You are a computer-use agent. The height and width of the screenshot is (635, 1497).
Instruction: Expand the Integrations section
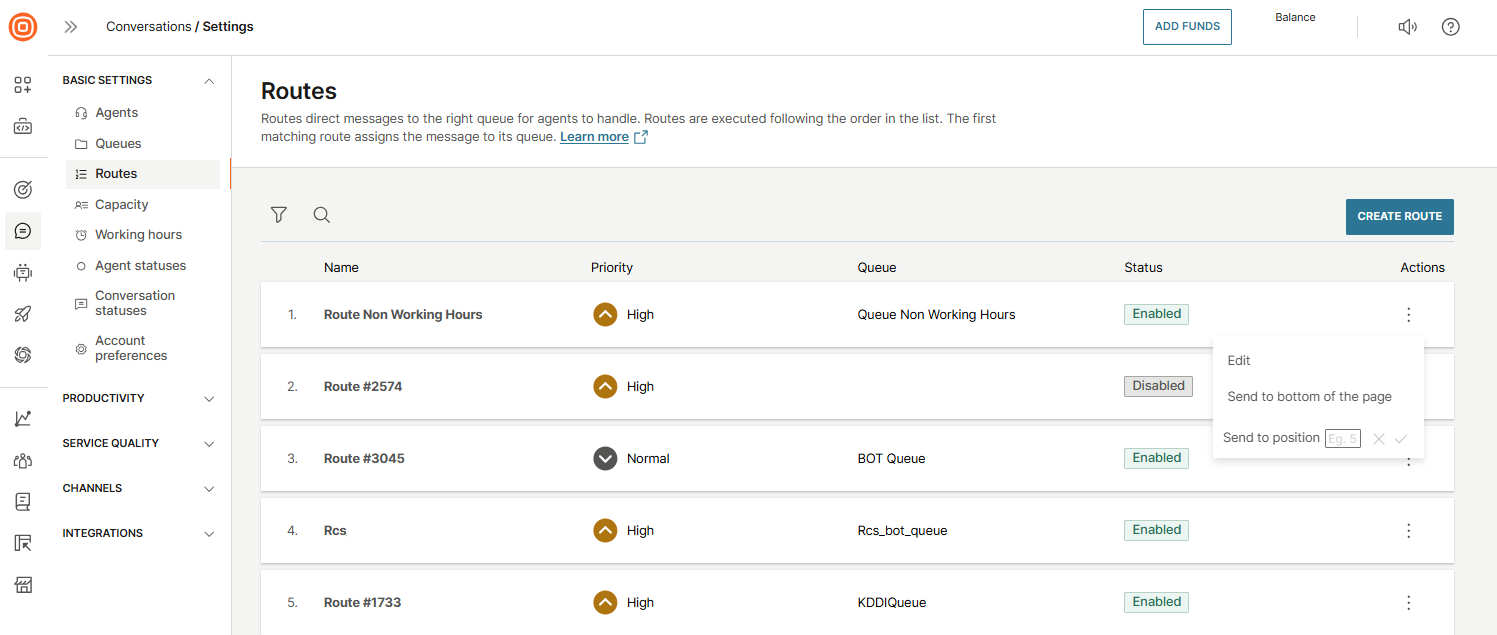[209, 534]
